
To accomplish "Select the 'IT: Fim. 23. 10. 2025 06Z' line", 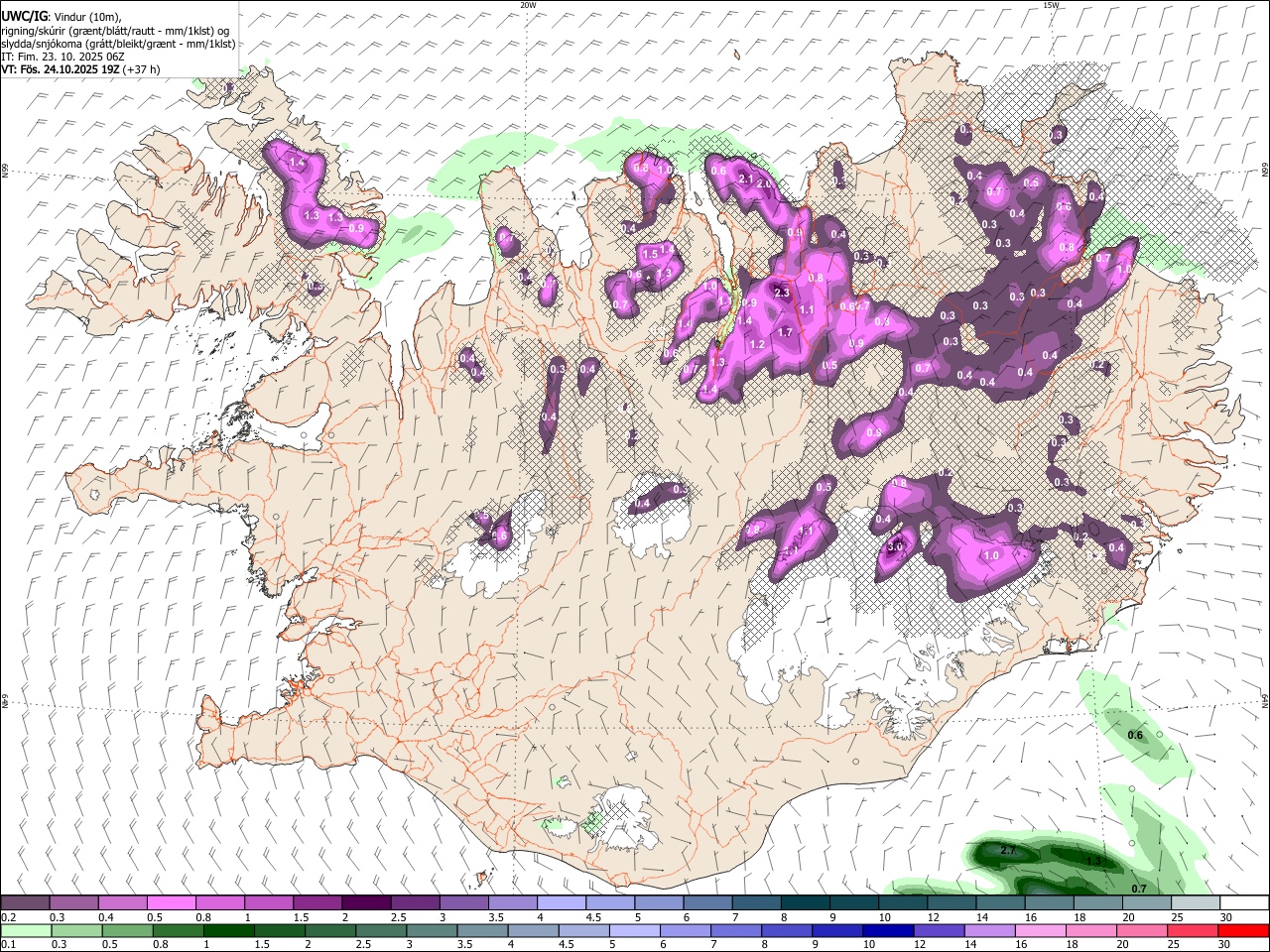I will pos(63,57).
